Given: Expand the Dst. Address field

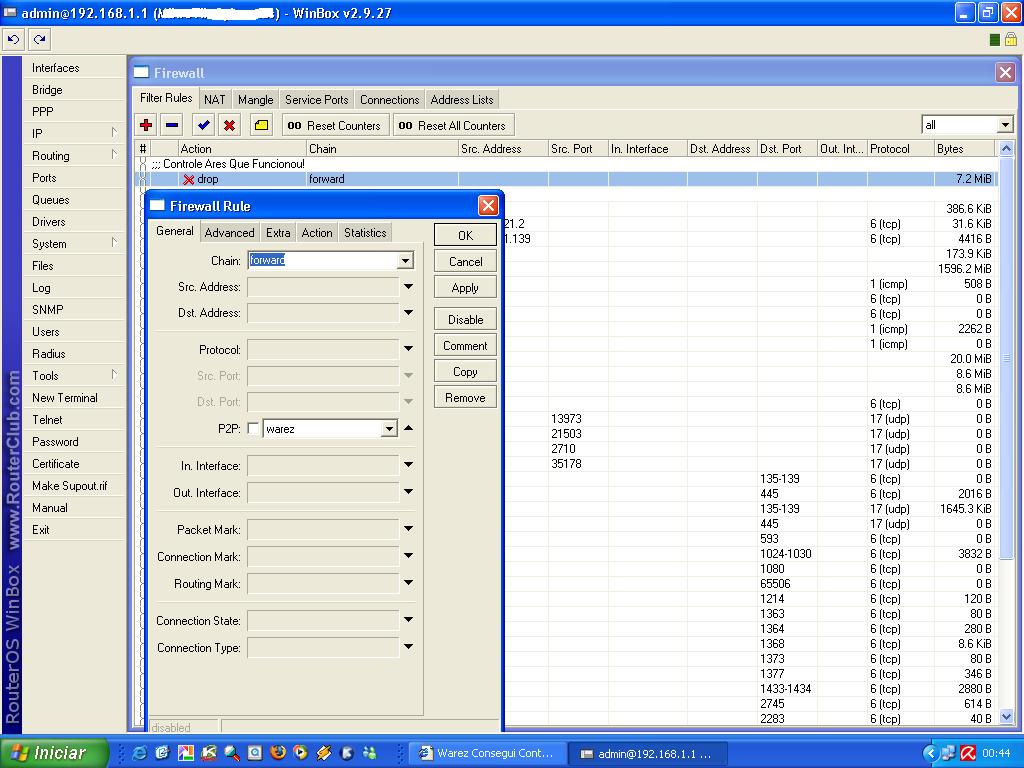Looking at the screenshot, I should 408,312.
